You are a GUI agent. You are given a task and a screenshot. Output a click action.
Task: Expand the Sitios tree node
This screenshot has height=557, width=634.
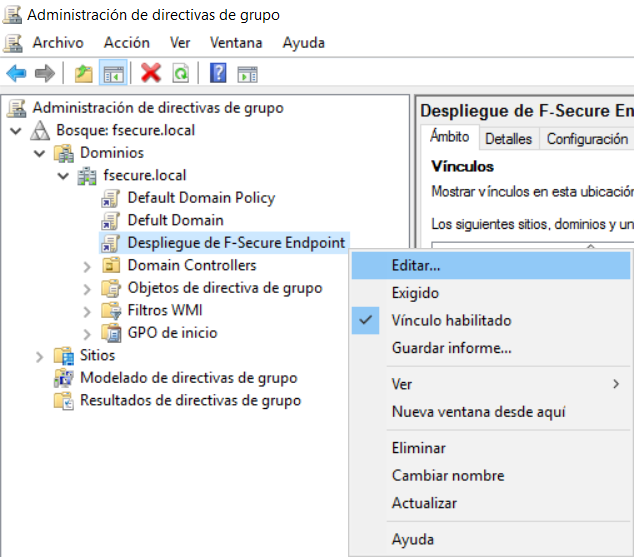[39, 357]
